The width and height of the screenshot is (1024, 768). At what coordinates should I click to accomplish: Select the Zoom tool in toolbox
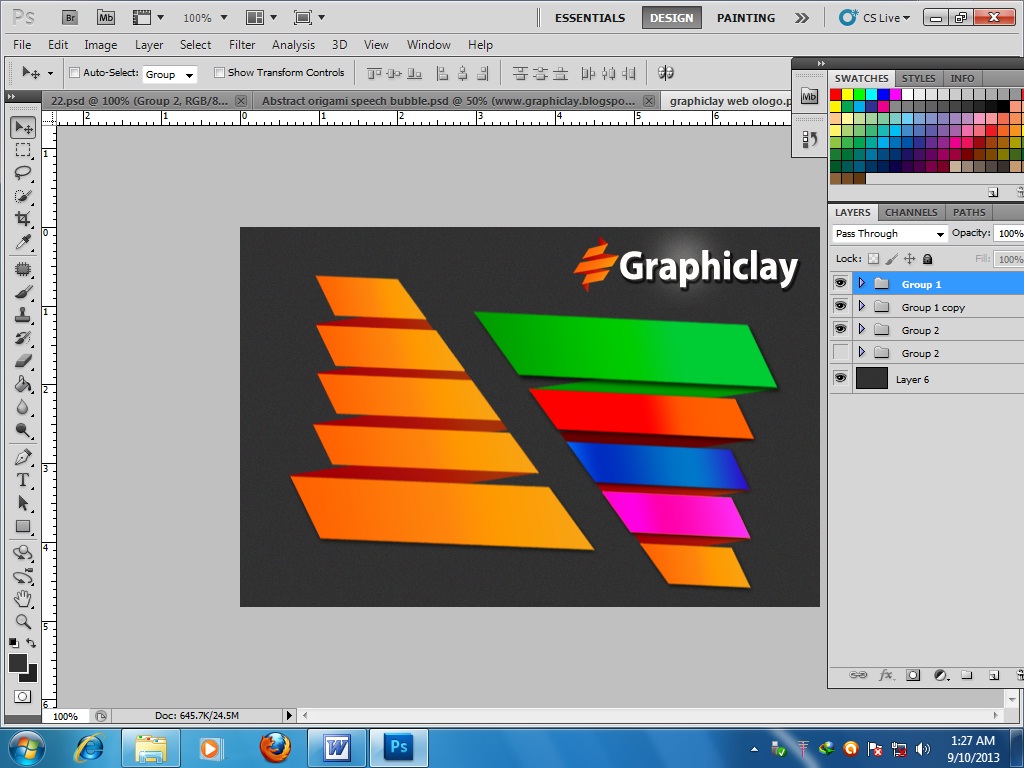tap(23, 622)
